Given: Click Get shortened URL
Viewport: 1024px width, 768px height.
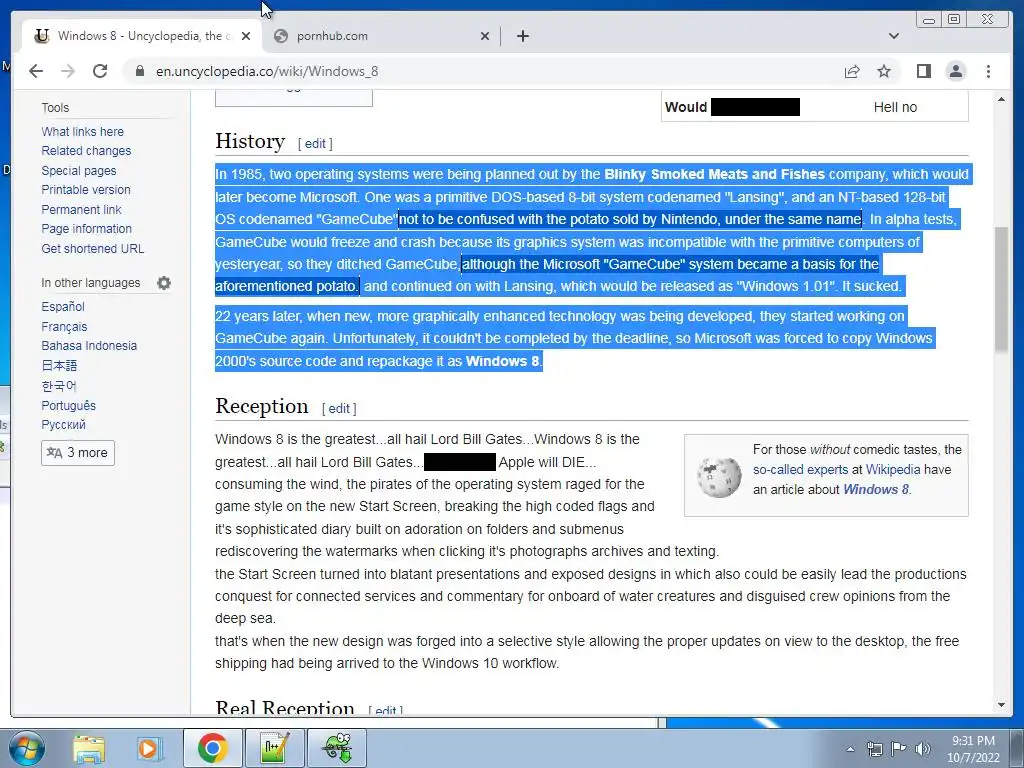Looking at the screenshot, I should click(93, 249).
